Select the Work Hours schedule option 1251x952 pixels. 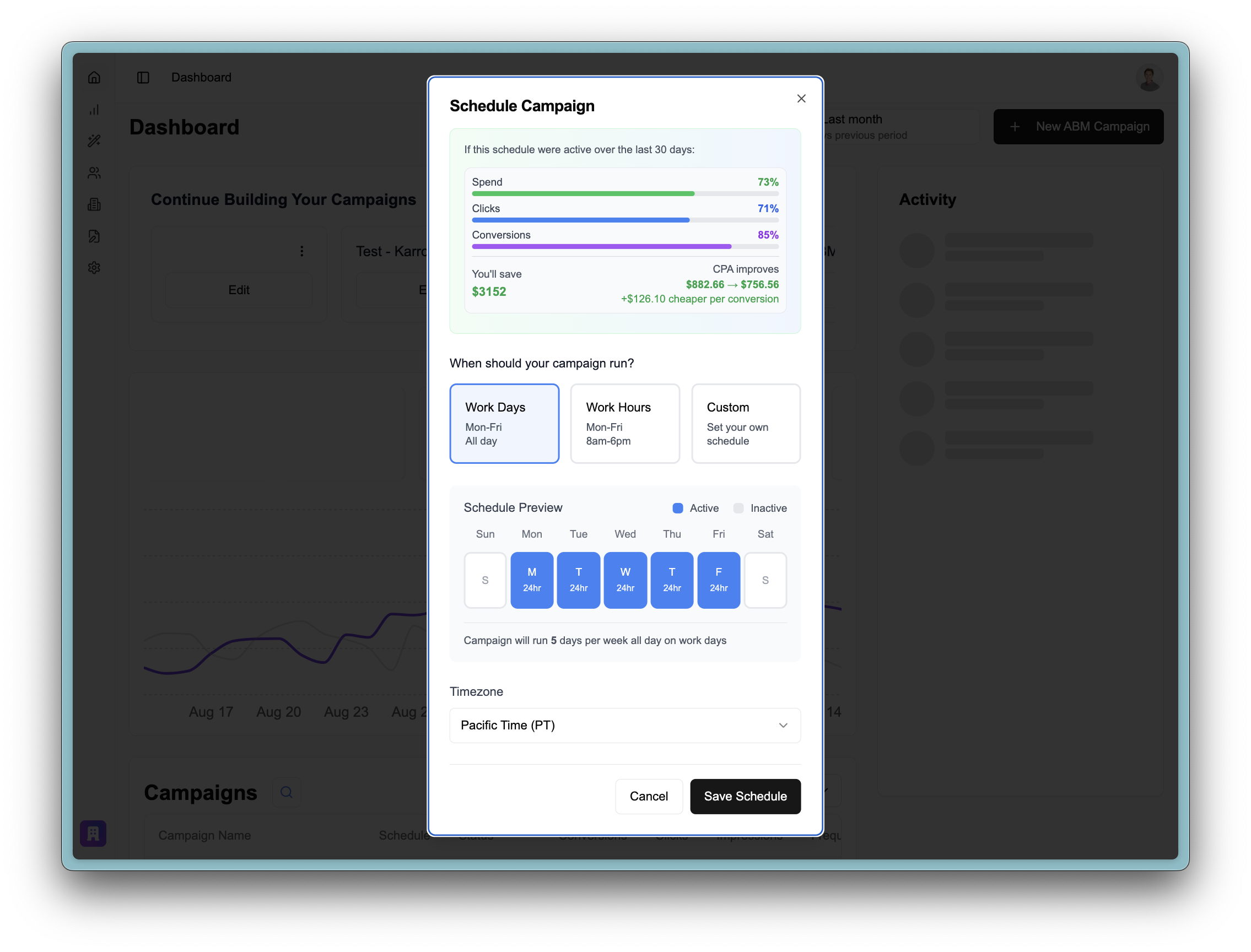[624, 423]
